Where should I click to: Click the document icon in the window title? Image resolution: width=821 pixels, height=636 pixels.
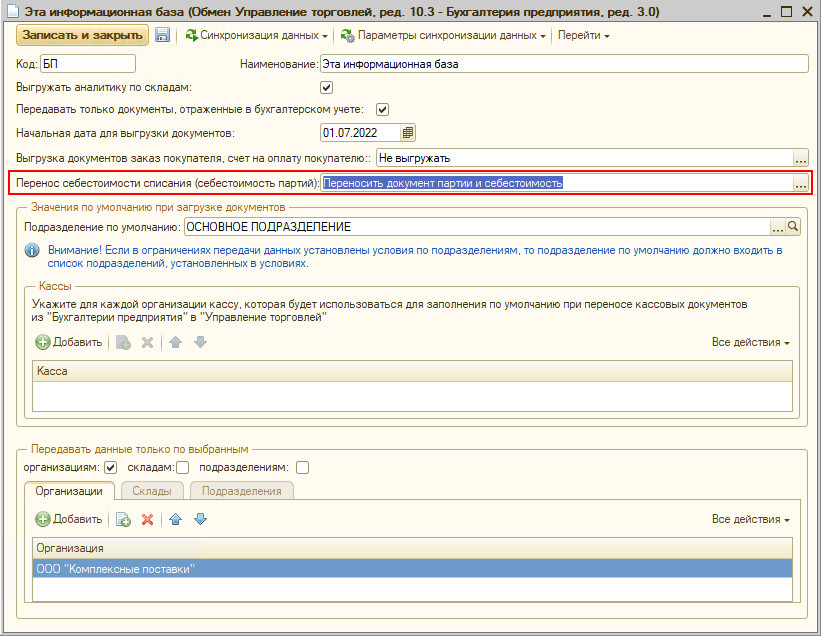click(13, 11)
